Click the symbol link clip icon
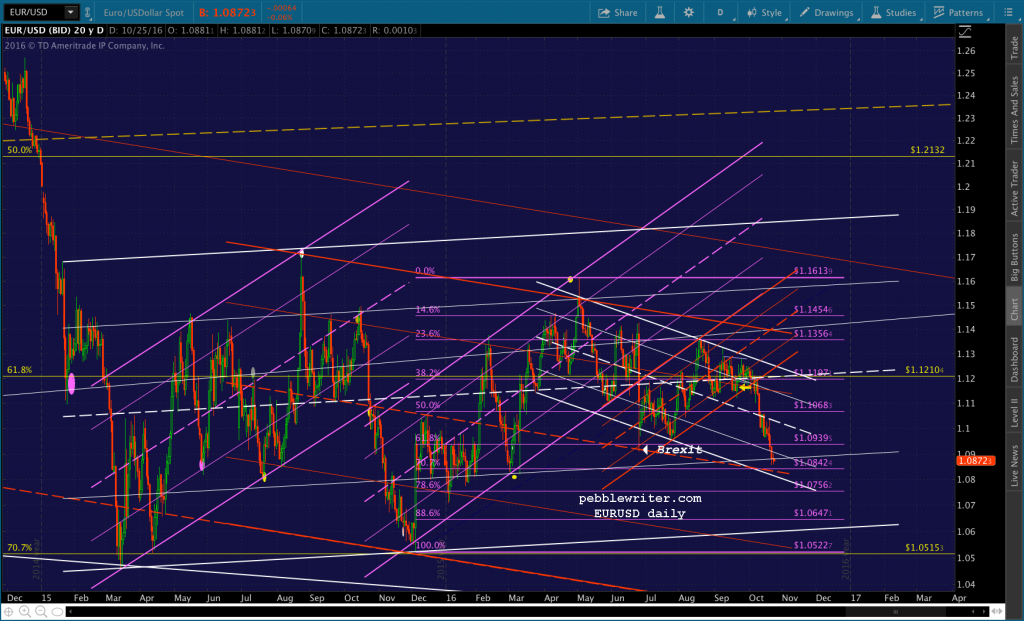Viewport: 1024px width, 621px height. tap(88, 12)
